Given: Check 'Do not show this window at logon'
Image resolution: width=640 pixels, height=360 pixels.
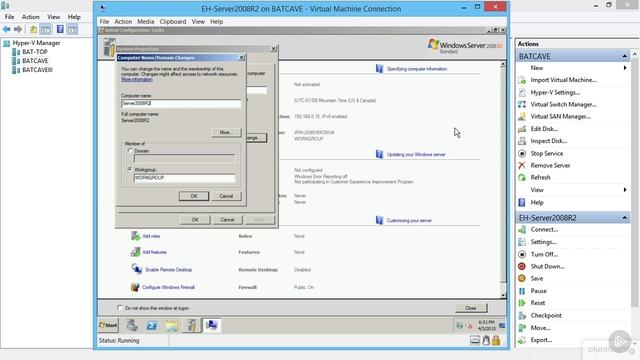Looking at the screenshot, I should pyautogui.click(x=120, y=308).
